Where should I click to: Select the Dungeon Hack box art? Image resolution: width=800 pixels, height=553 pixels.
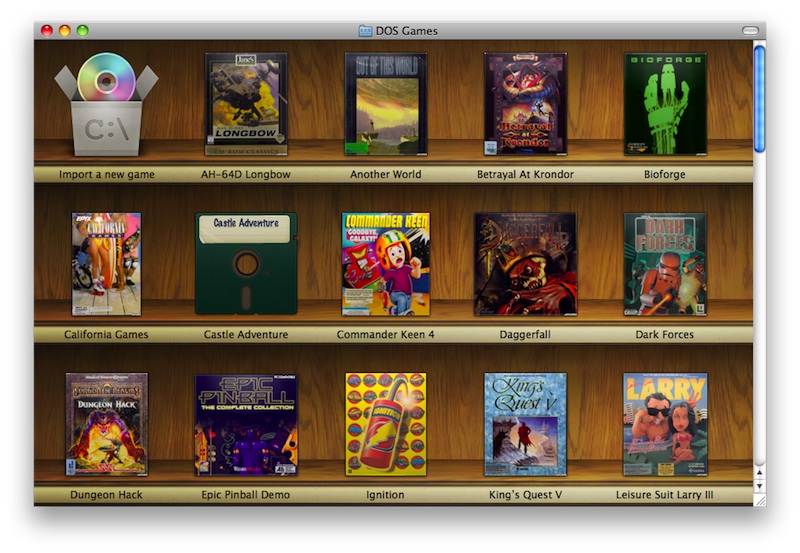[106, 424]
